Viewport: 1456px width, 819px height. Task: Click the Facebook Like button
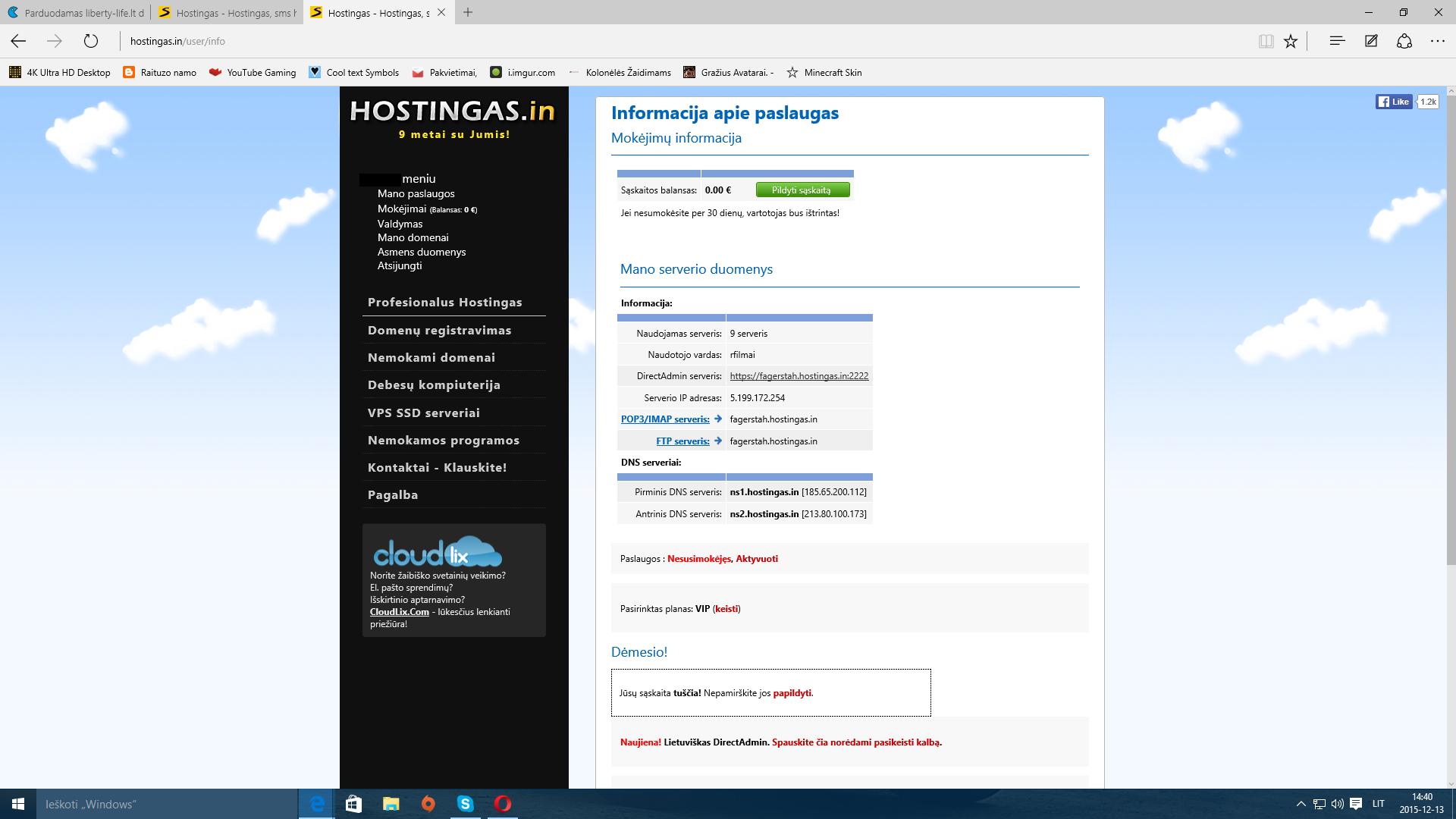coord(1394,102)
